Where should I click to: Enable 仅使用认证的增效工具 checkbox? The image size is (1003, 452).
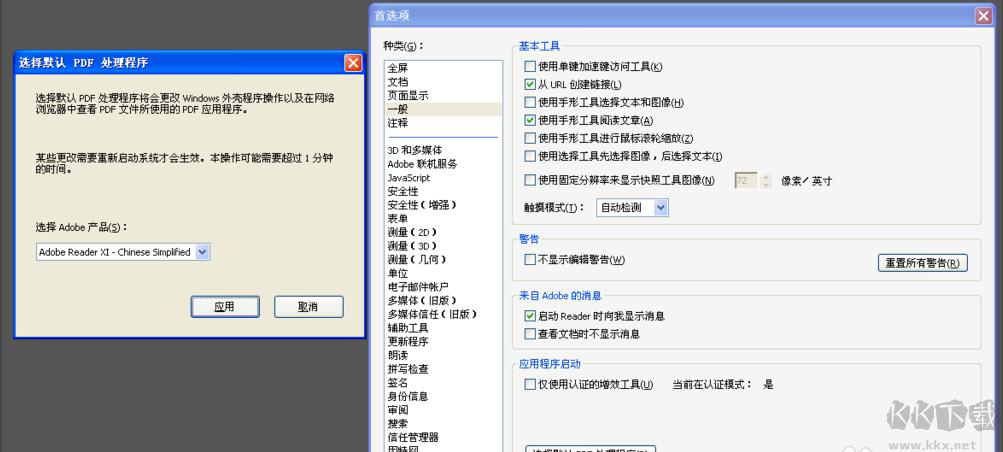[x=530, y=385]
